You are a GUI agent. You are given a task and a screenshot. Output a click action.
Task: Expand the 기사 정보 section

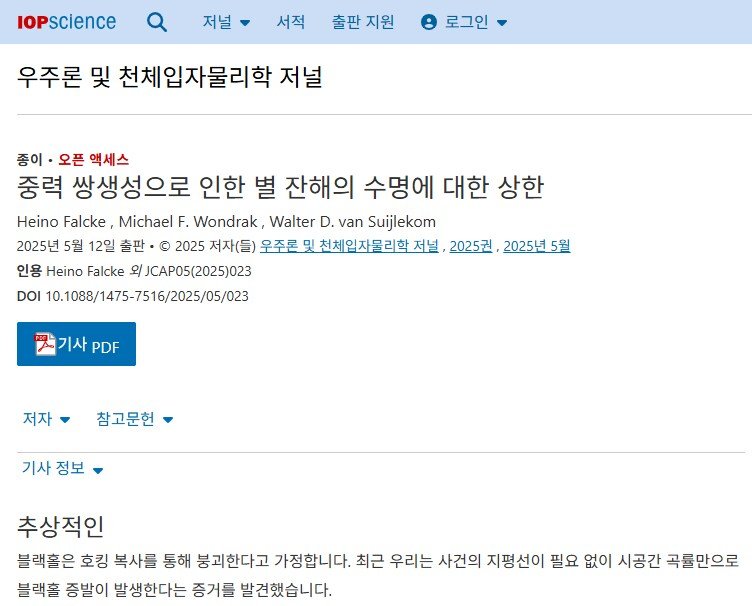(x=62, y=468)
